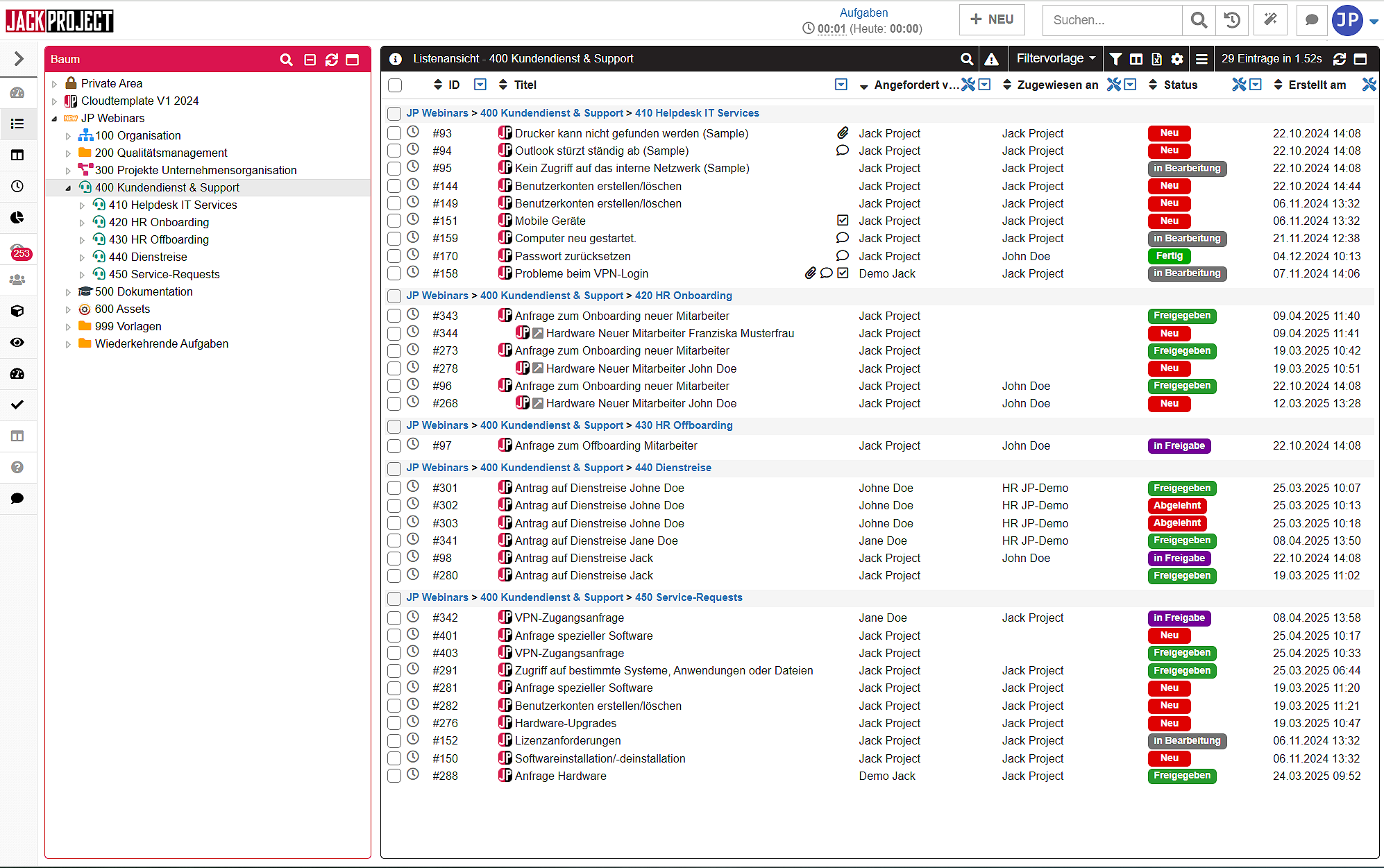1384x868 pixels.
Task: Check the checkbox for row #301
Action: [394, 488]
